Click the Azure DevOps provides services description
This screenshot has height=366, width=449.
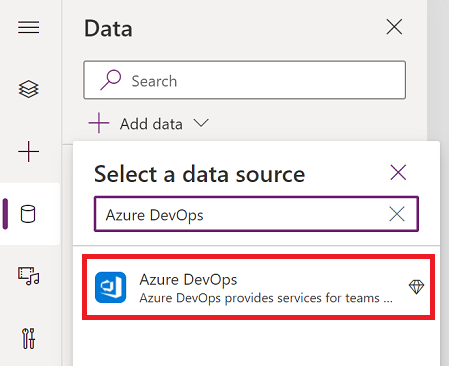pyautogui.click(x=266, y=298)
